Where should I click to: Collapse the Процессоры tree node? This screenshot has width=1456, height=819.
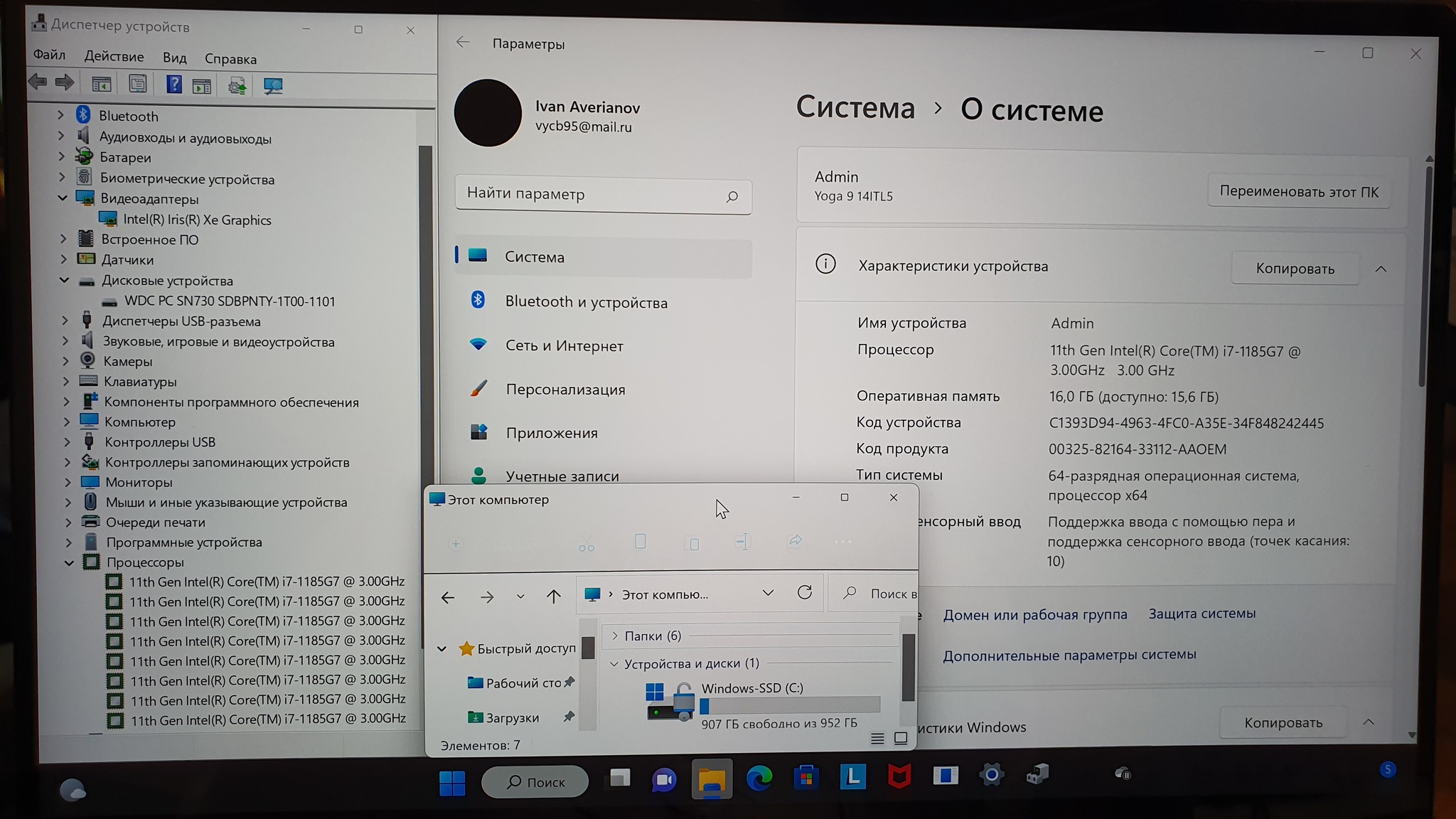tap(69, 562)
